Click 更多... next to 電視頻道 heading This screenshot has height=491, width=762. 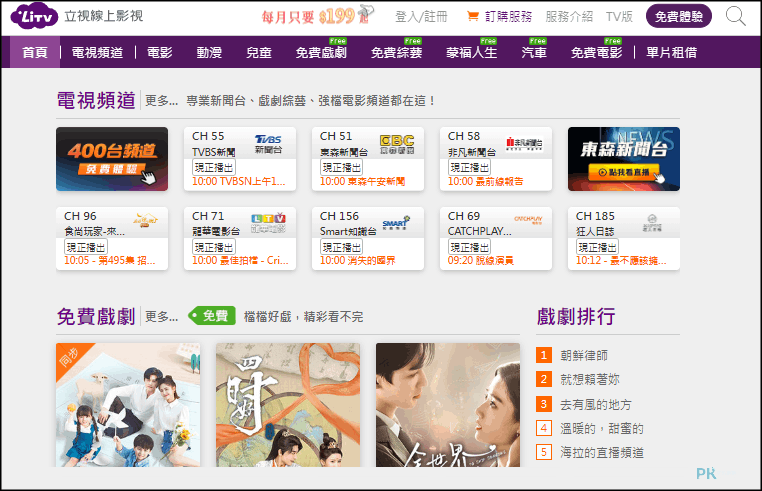(161, 101)
